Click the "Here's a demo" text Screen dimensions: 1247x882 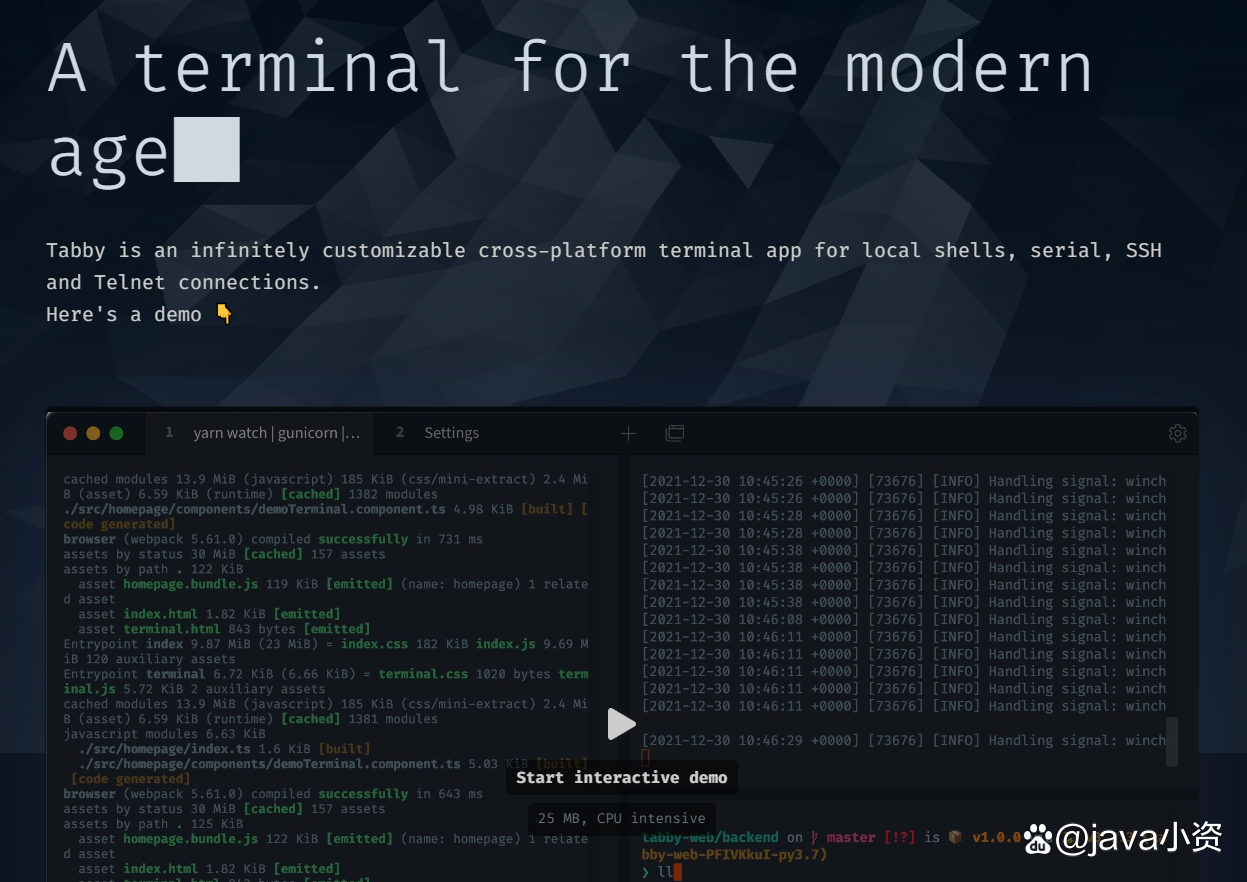(124, 314)
